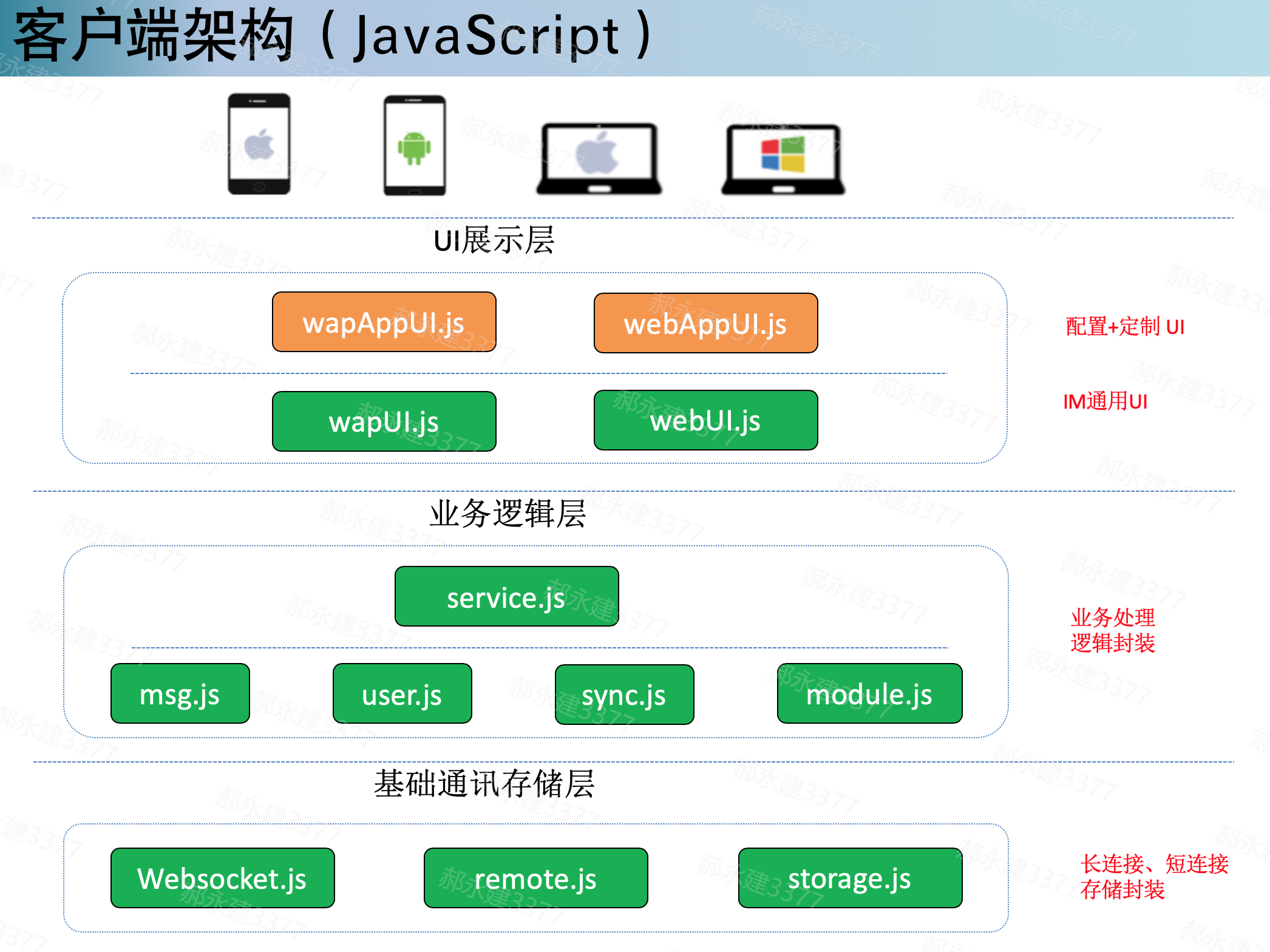This screenshot has width=1270, height=952.
Task: Select the orange wapAppUI.js box
Action: click(384, 322)
